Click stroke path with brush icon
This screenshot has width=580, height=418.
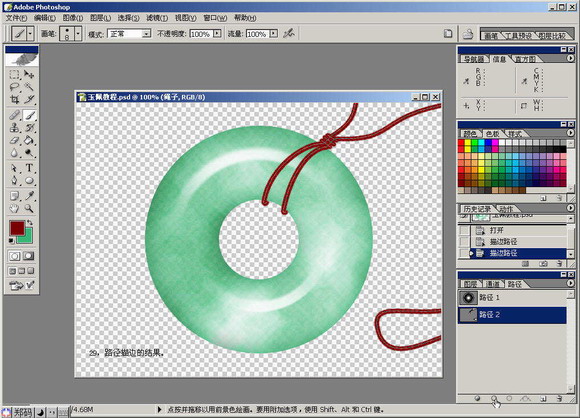tap(494, 398)
